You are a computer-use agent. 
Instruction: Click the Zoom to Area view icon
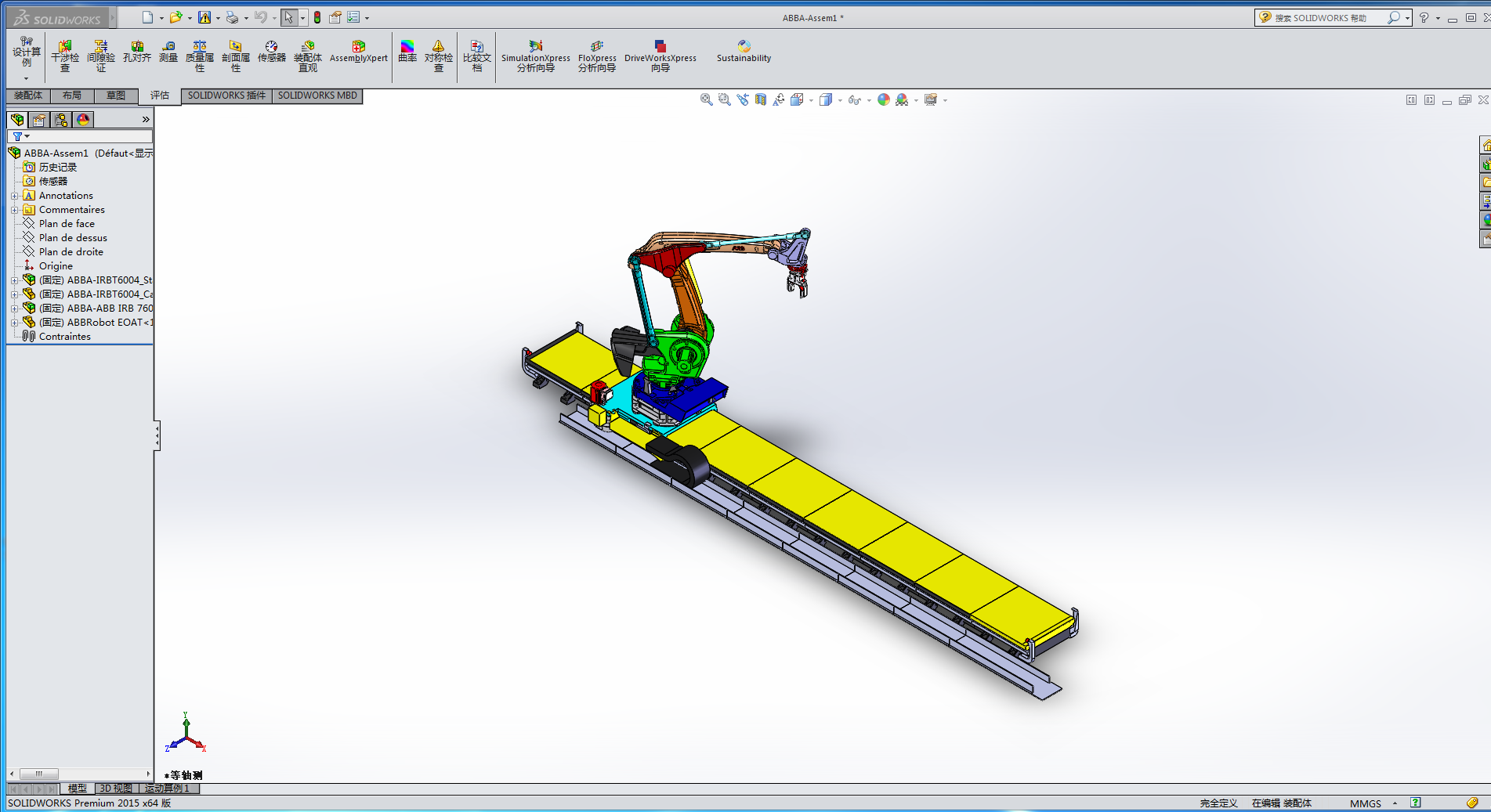coord(724,99)
